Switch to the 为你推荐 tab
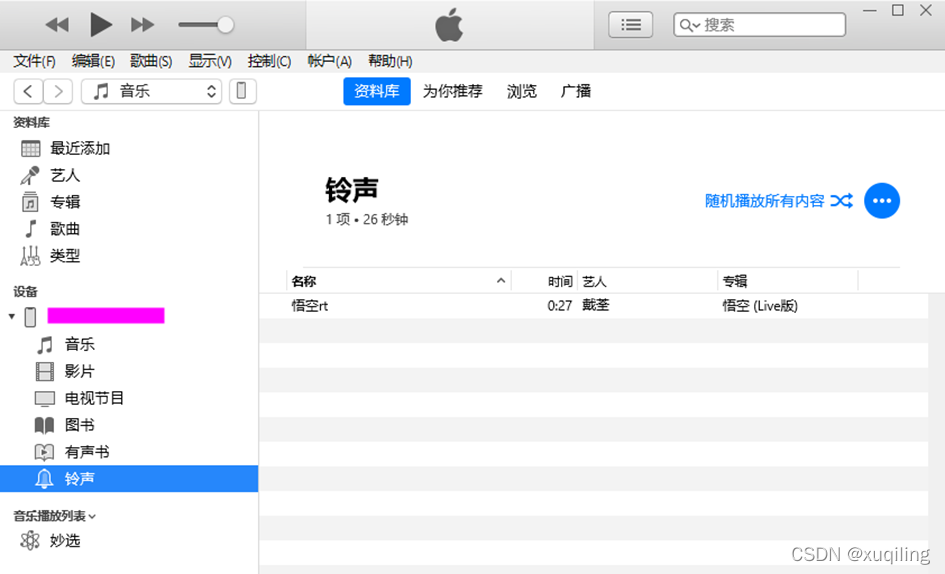 click(453, 91)
